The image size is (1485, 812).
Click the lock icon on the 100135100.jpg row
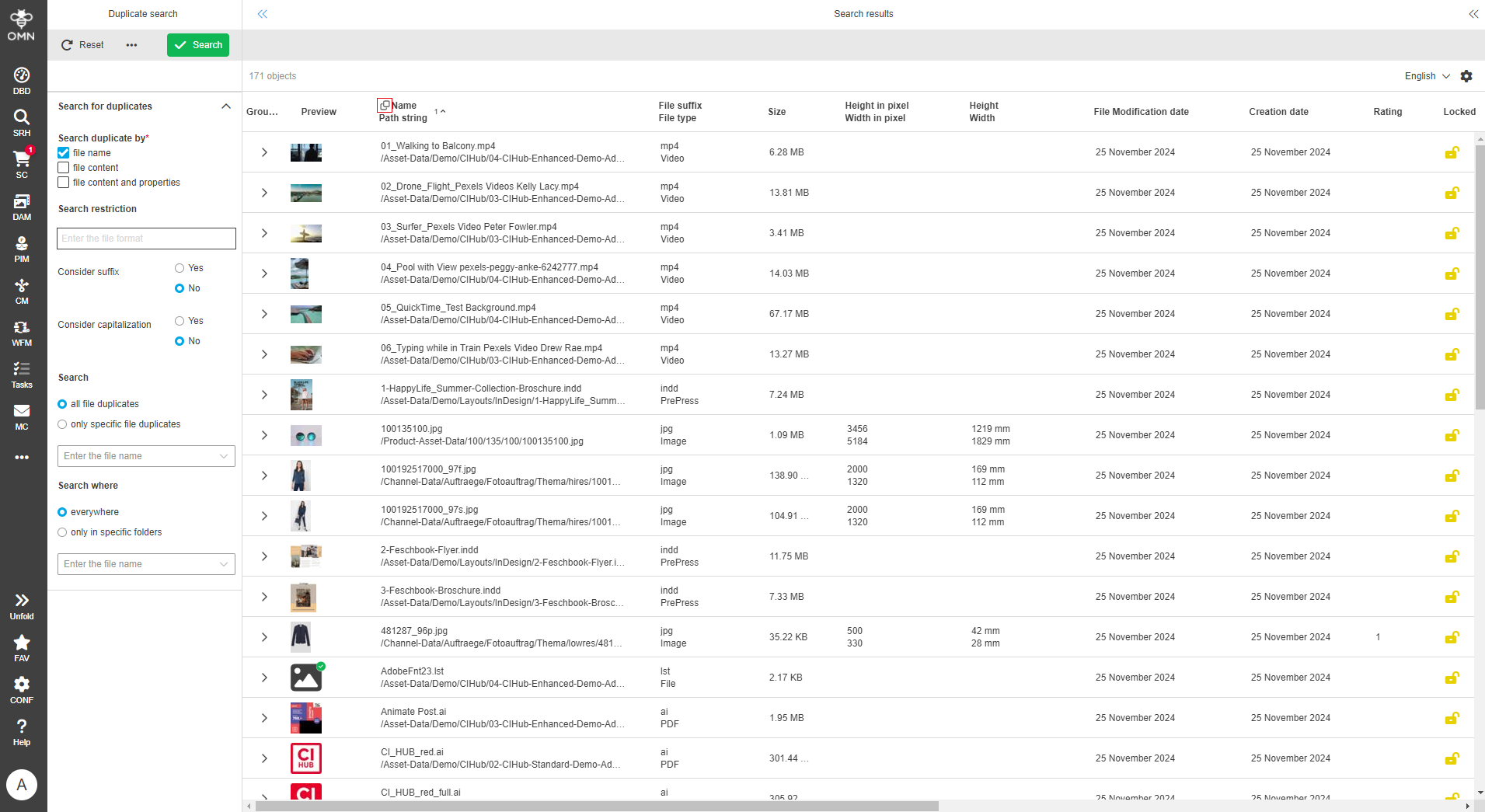pos(1452,435)
